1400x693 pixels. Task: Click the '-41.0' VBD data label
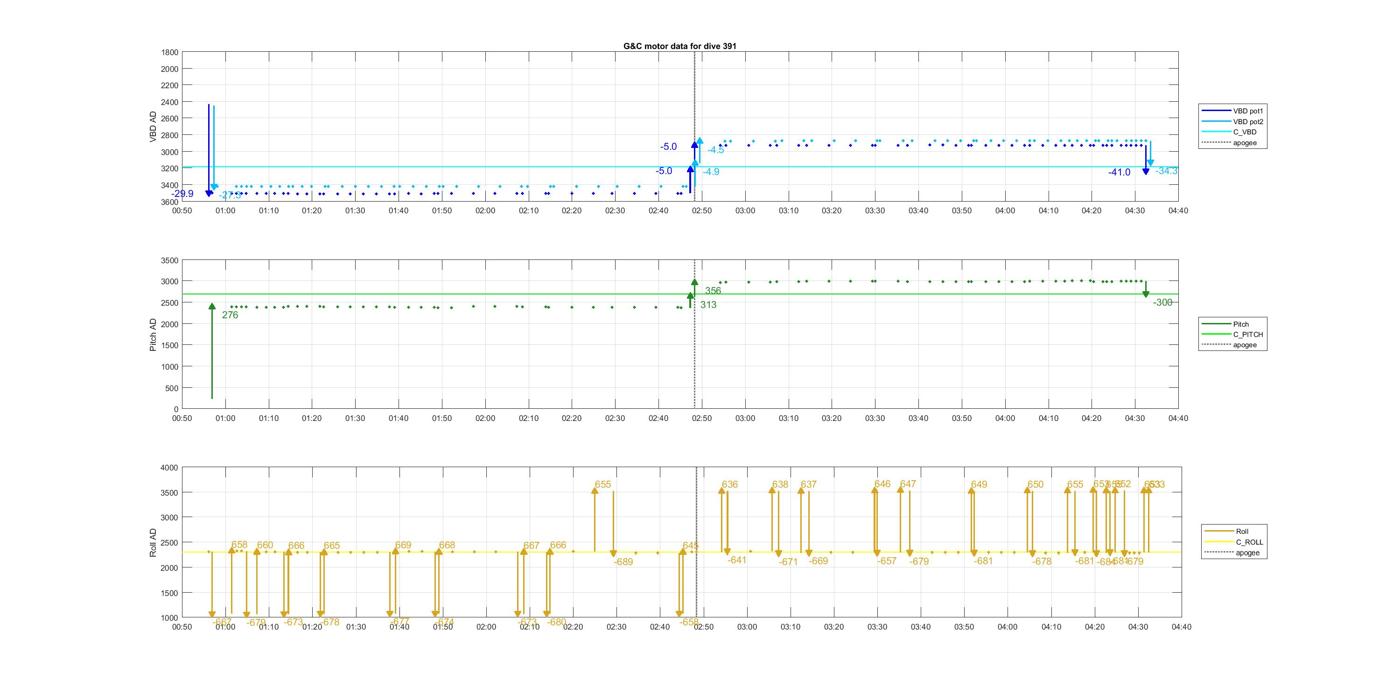click(1119, 172)
